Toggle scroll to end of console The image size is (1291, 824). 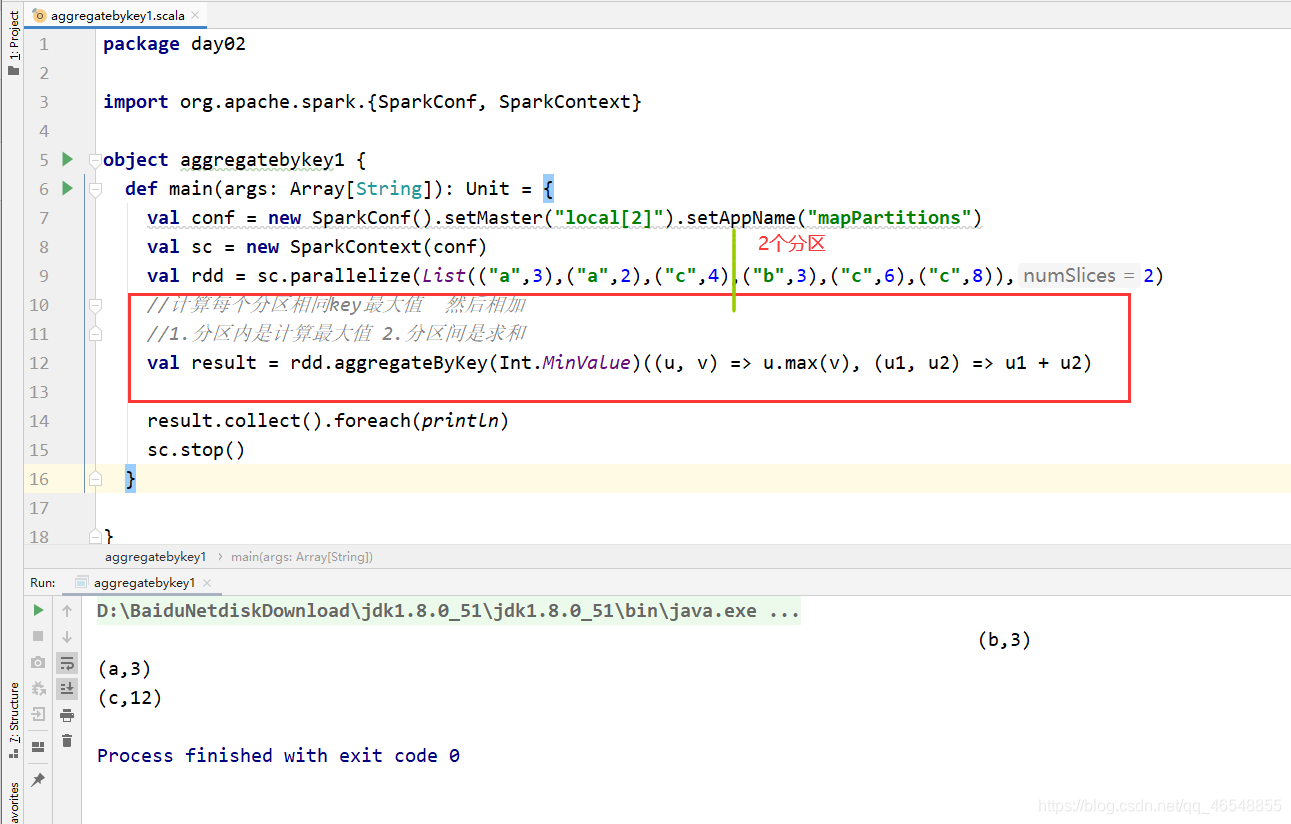click(67, 688)
